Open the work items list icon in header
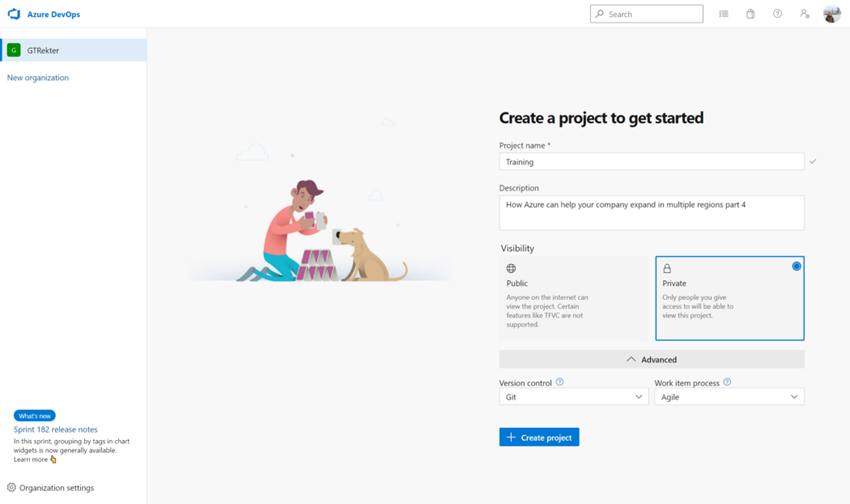The width and height of the screenshot is (850, 504). click(724, 14)
